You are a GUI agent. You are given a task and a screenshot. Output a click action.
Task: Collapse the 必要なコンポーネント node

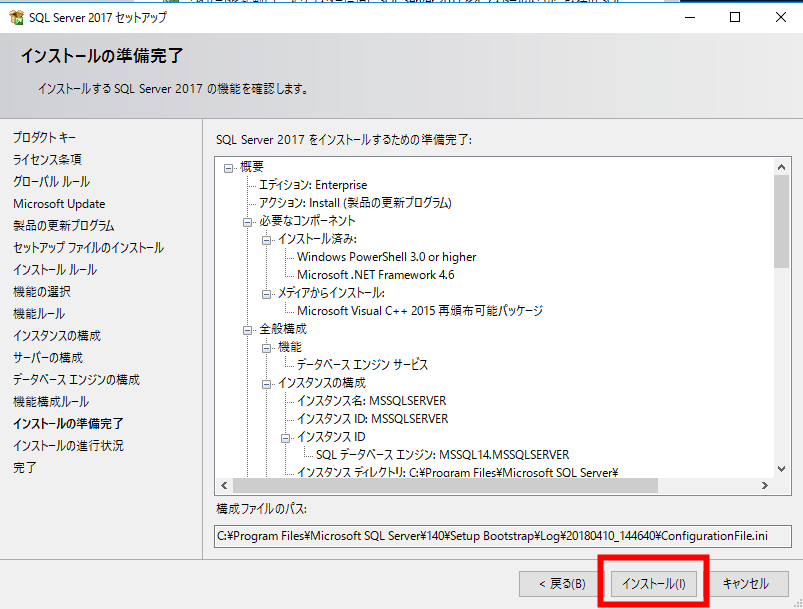248,221
